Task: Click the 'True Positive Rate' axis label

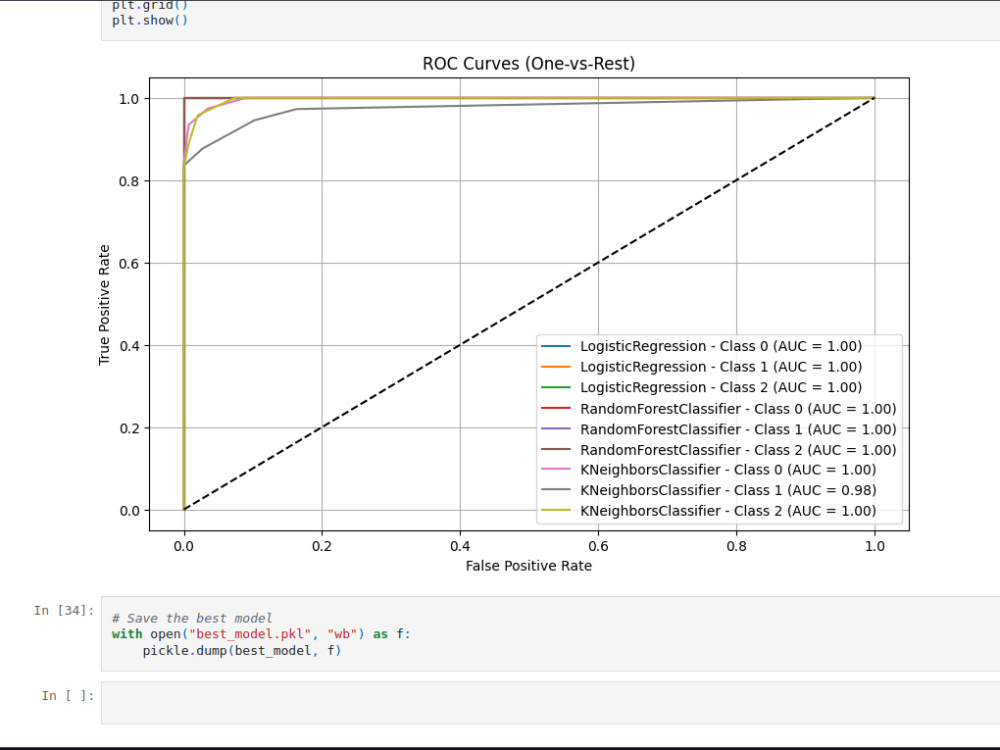Action: coord(104,305)
